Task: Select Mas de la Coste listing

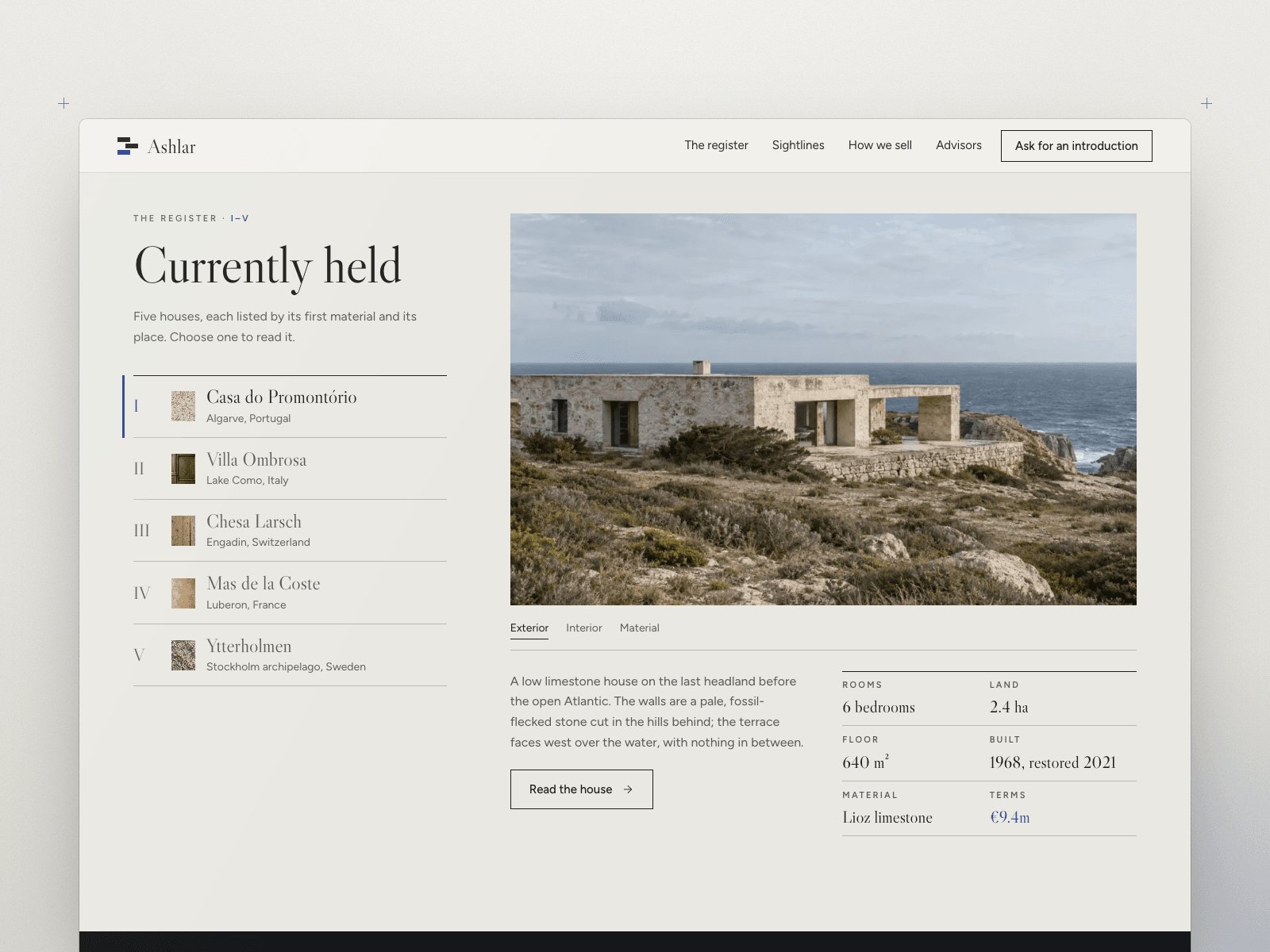Action: (x=290, y=593)
